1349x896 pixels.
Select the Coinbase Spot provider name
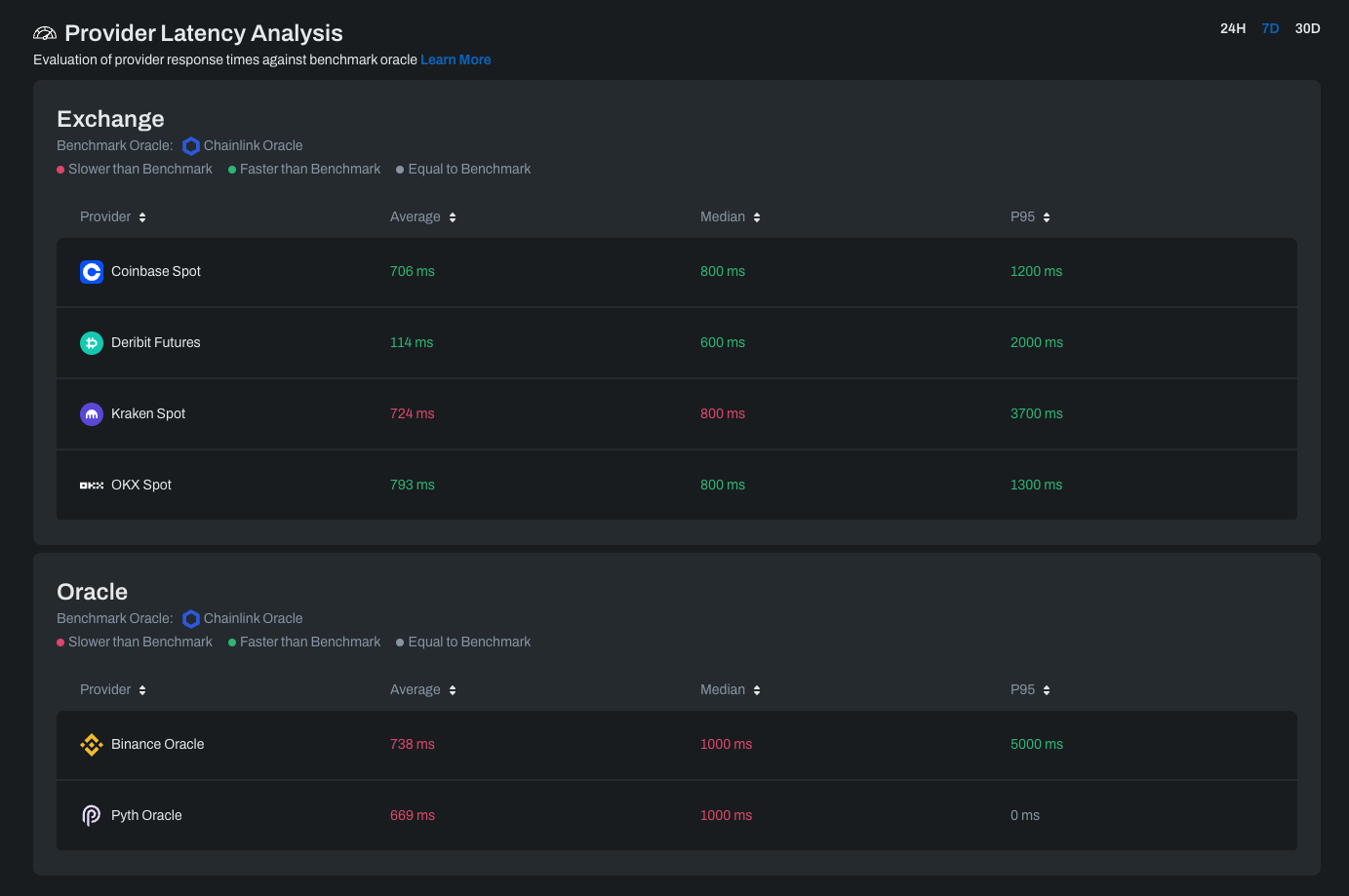(x=156, y=271)
